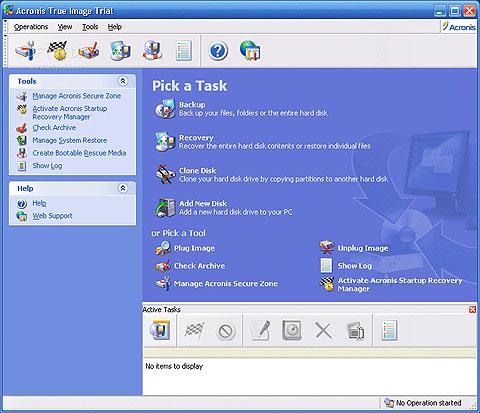Click the stop circle icon in Active Tasks
Screen dimensions: 480x413
[226, 331]
